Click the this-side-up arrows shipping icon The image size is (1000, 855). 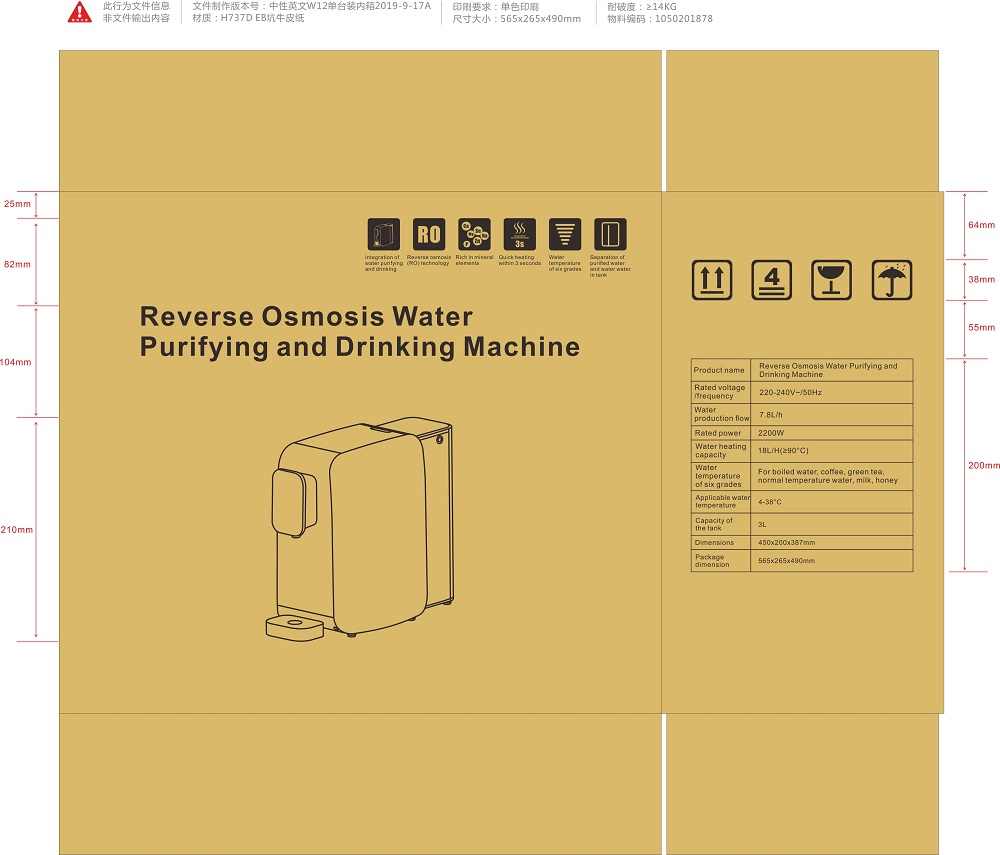712,280
